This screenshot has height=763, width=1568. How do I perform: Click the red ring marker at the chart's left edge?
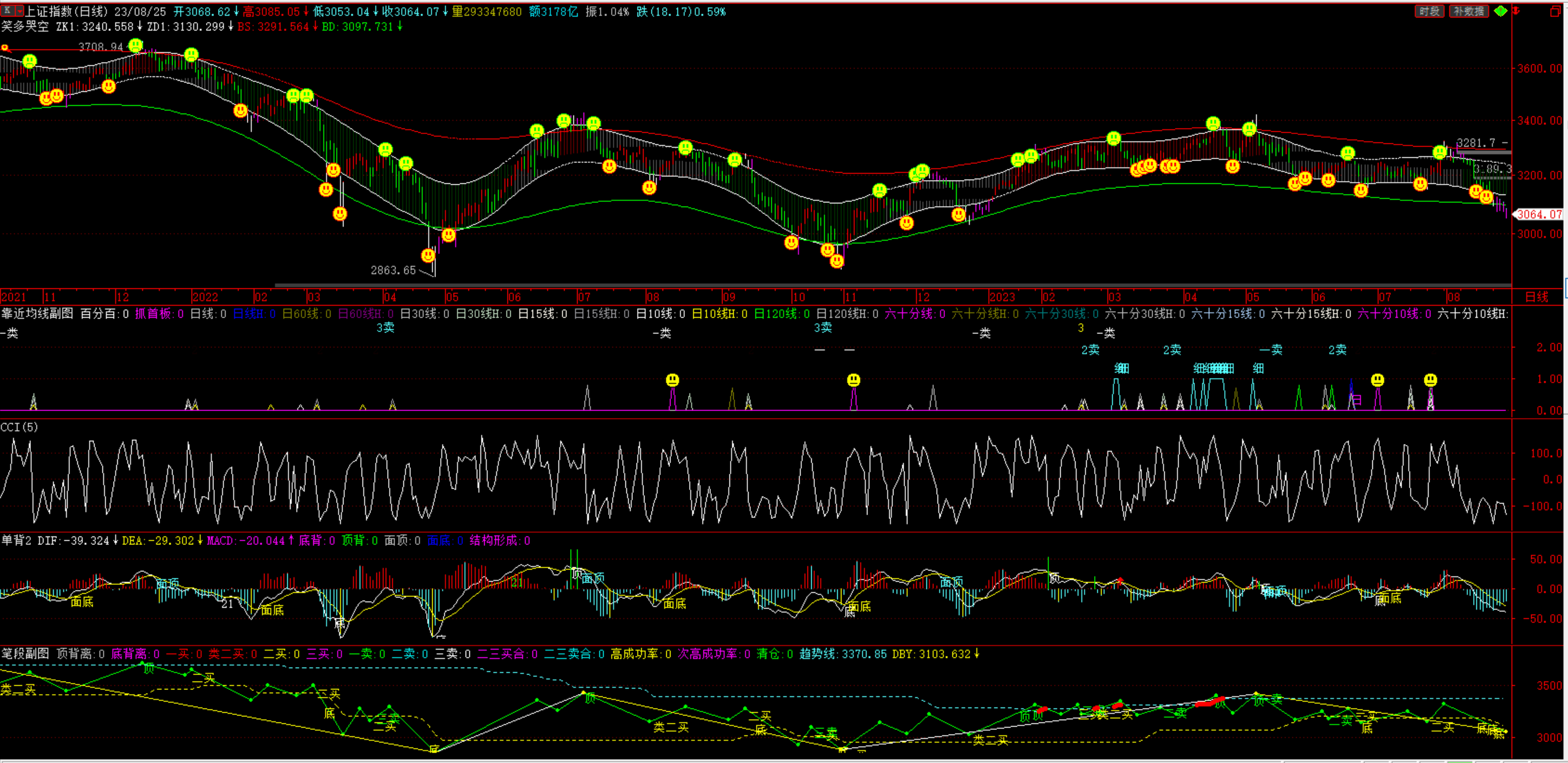click(x=5, y=48)
